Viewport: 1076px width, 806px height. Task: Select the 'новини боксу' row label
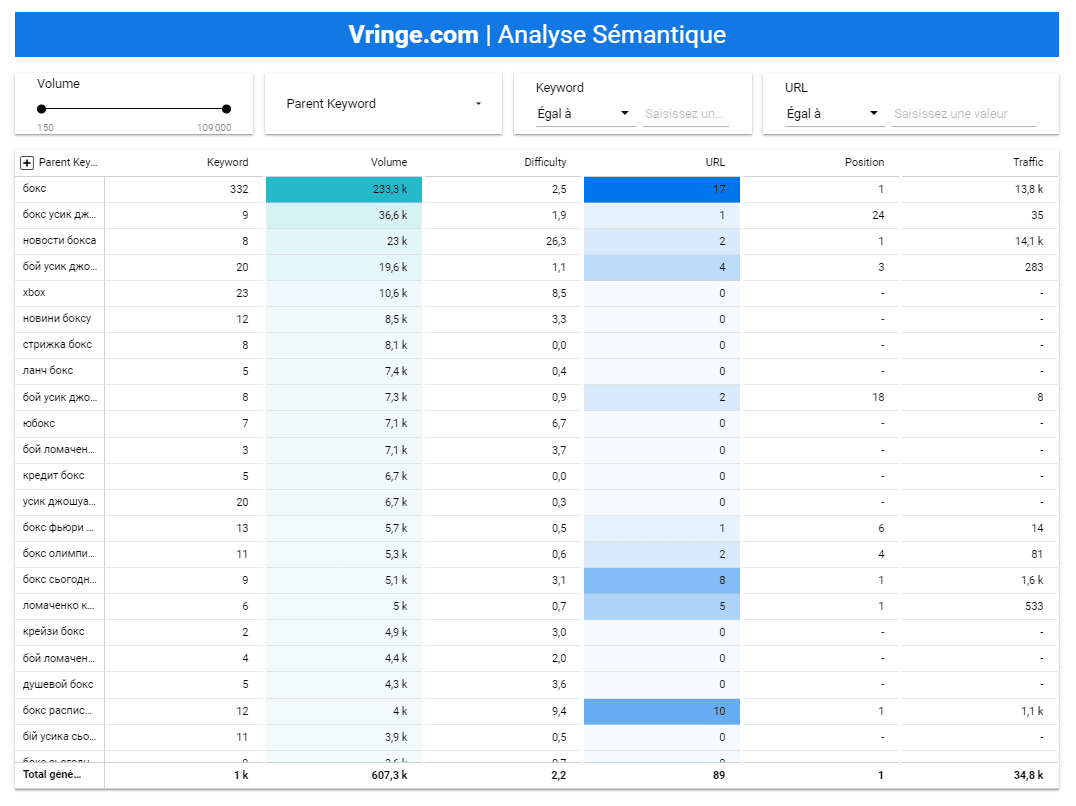pyautogui.click(x=56, y=319)
